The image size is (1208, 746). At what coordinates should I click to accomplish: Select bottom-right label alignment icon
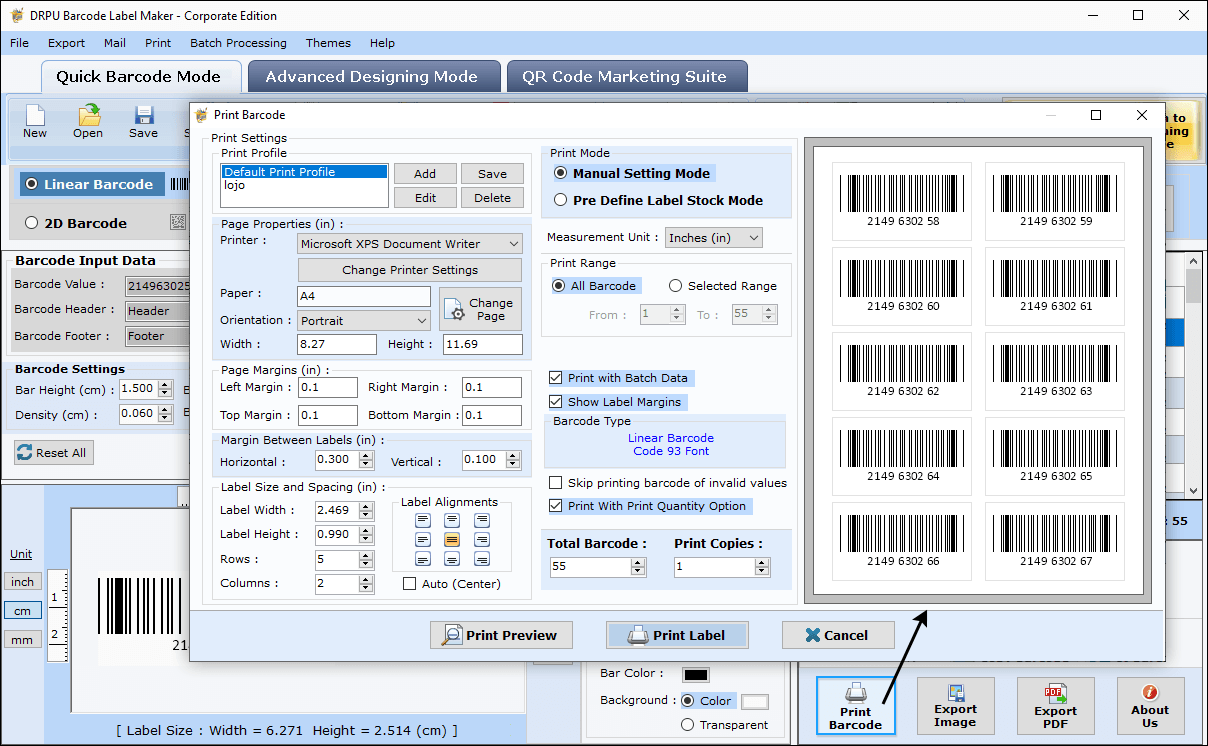(x=482, y=559)
